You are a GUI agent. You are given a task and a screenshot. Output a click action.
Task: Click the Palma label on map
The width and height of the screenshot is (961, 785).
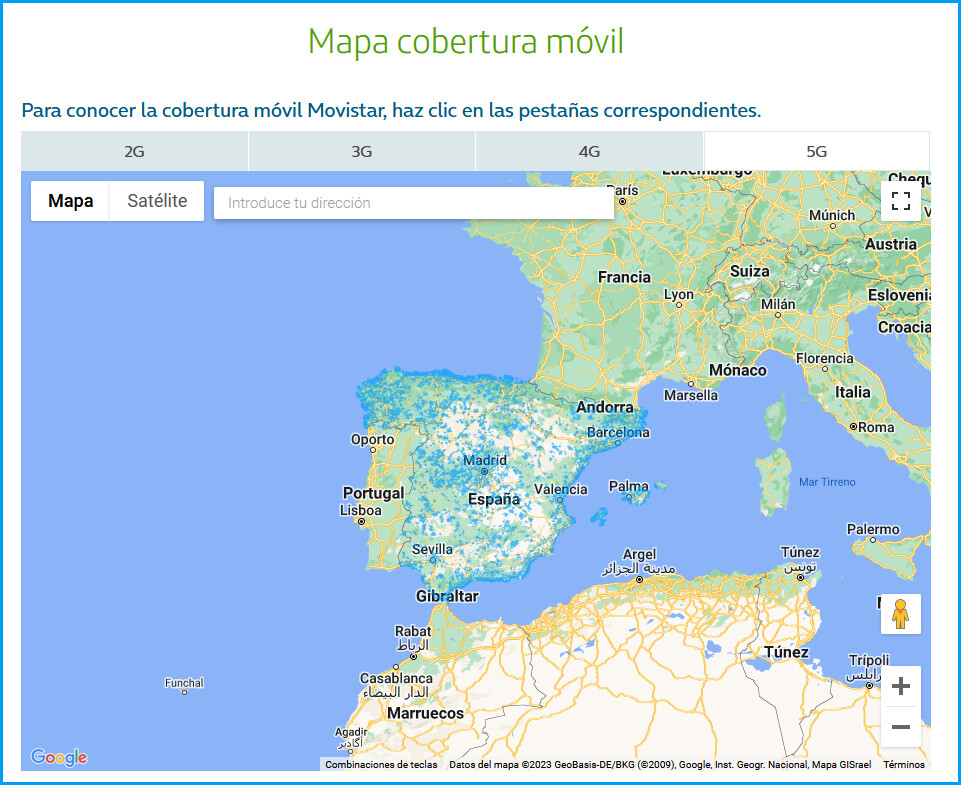click(628, 486)
